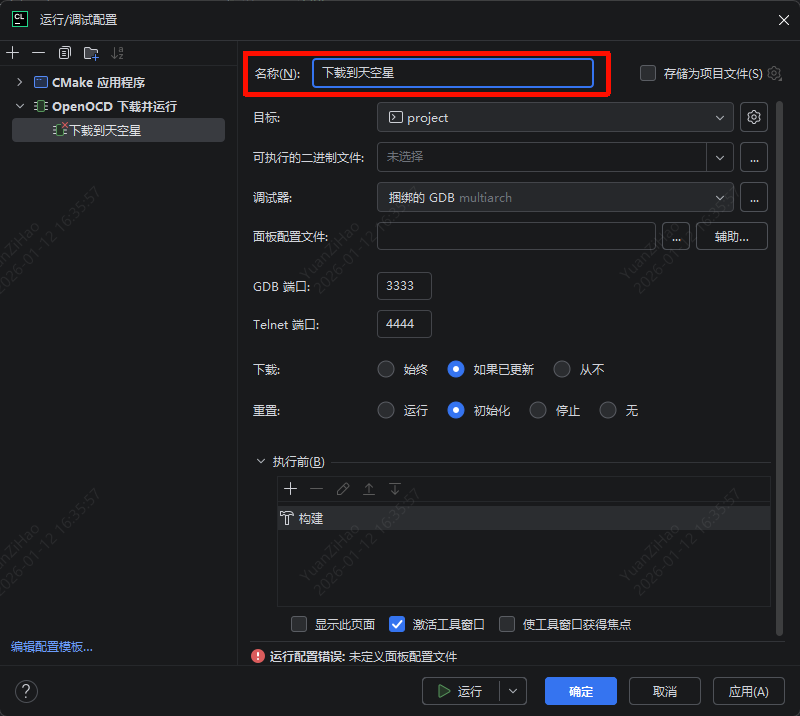Sort configurations alphabetically
The image size is (800, 716).
tap(115, 53)
